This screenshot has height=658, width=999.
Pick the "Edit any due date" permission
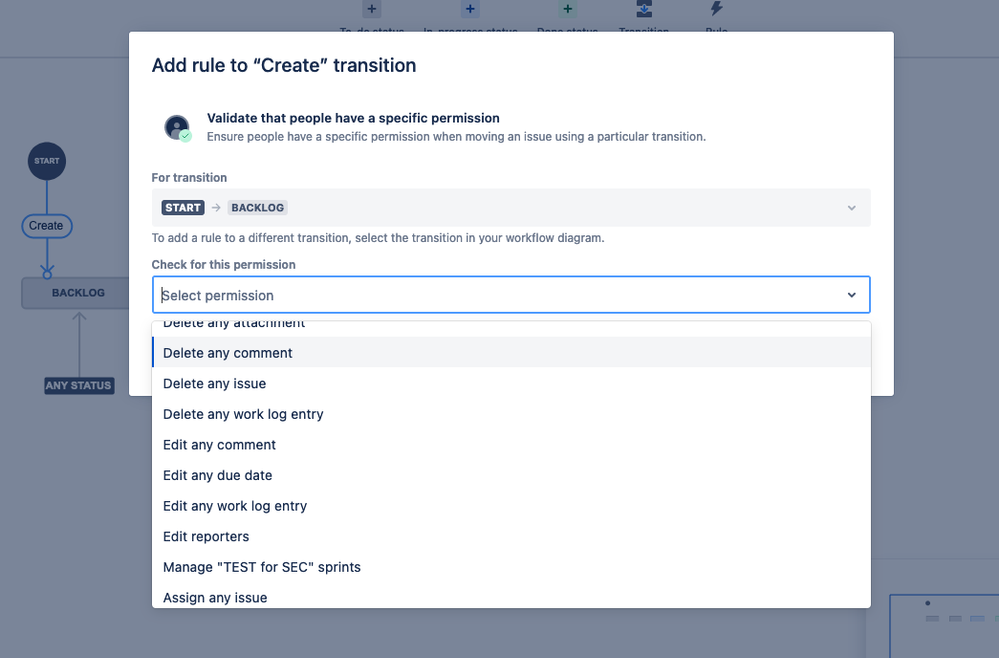pyautogui.click(x=511, y=475)
